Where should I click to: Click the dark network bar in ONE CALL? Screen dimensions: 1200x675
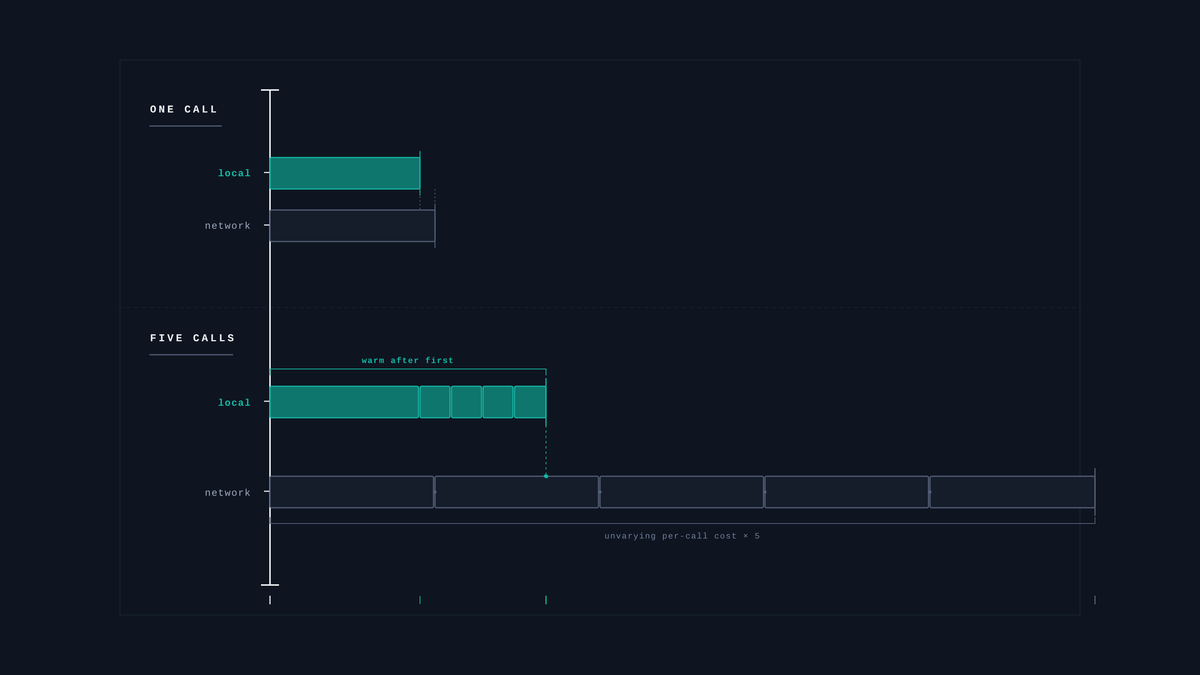point(352,226)
